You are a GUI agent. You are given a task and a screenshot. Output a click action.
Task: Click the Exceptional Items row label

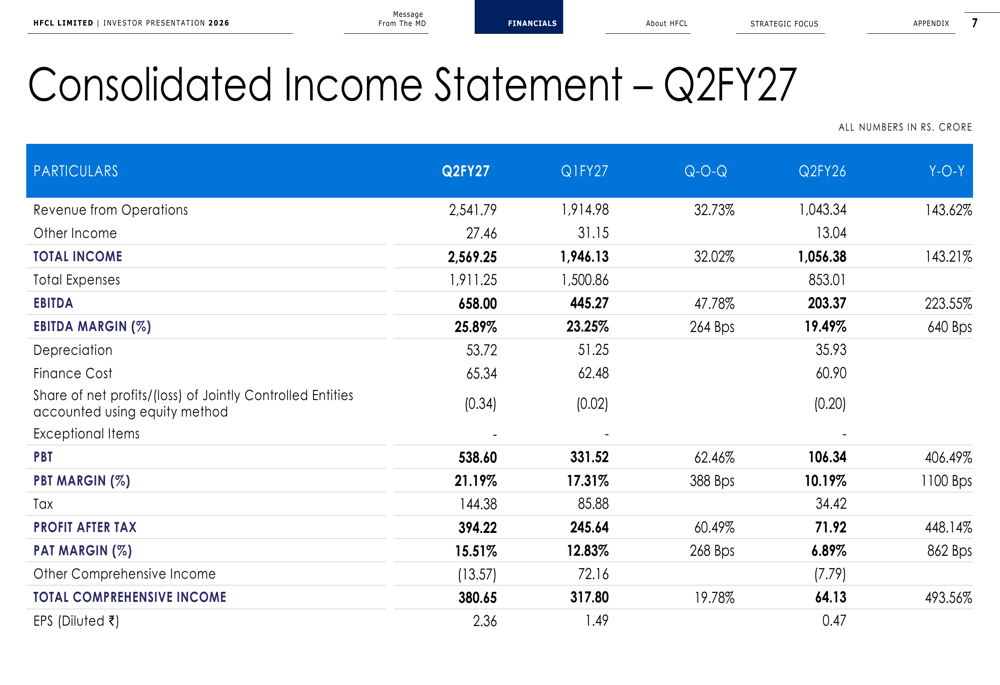point(86,434)
